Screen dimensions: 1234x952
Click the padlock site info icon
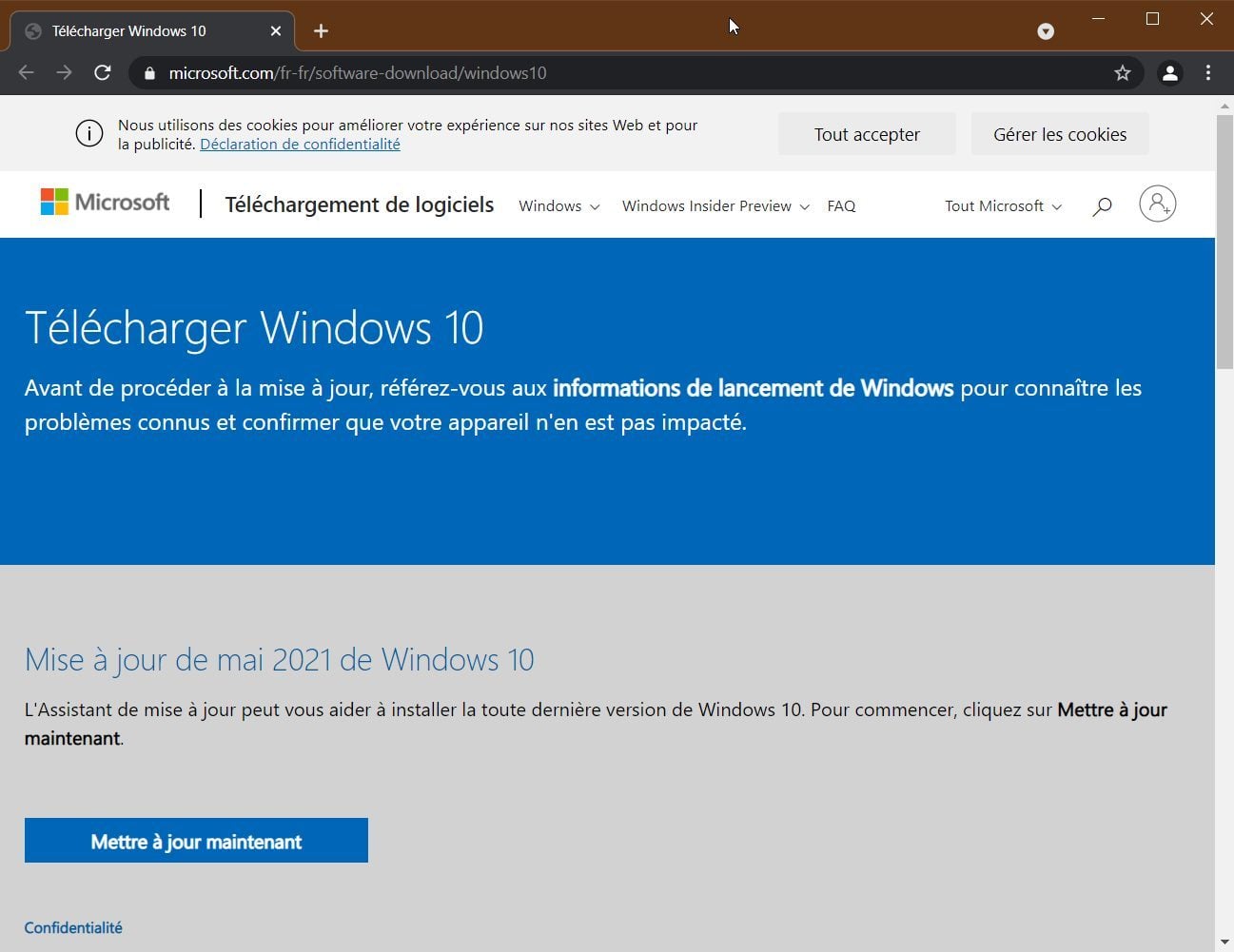pyautogui.click(x=149, y=73)
